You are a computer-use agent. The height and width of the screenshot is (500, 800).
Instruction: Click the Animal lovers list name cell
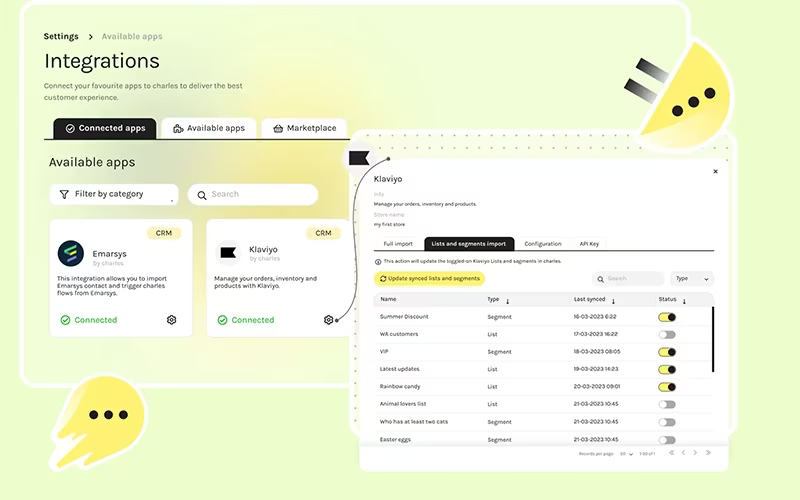(x=403, y=404)
